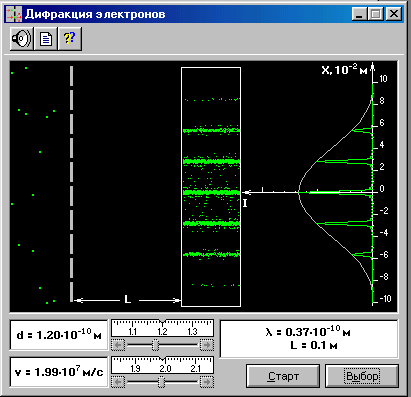Image resolution: width=411 pixels, height=397 pixels.
Task: Click the app icon in title bar
Action: [x=14, y=14]
